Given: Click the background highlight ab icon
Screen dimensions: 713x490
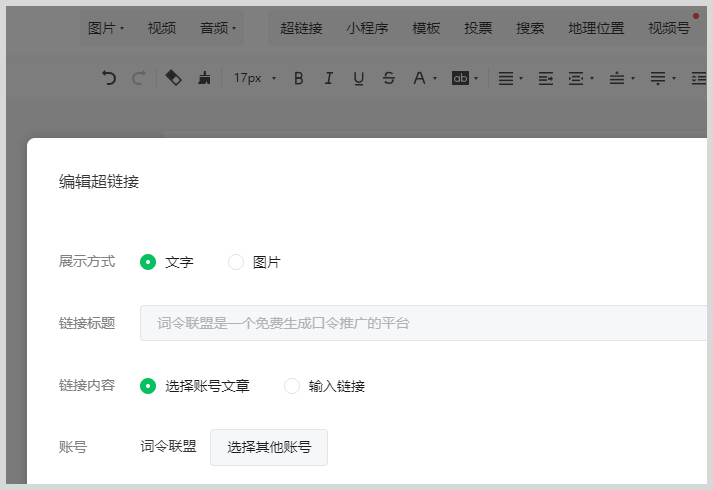Looking at the screenshot, I should point(460,78).
